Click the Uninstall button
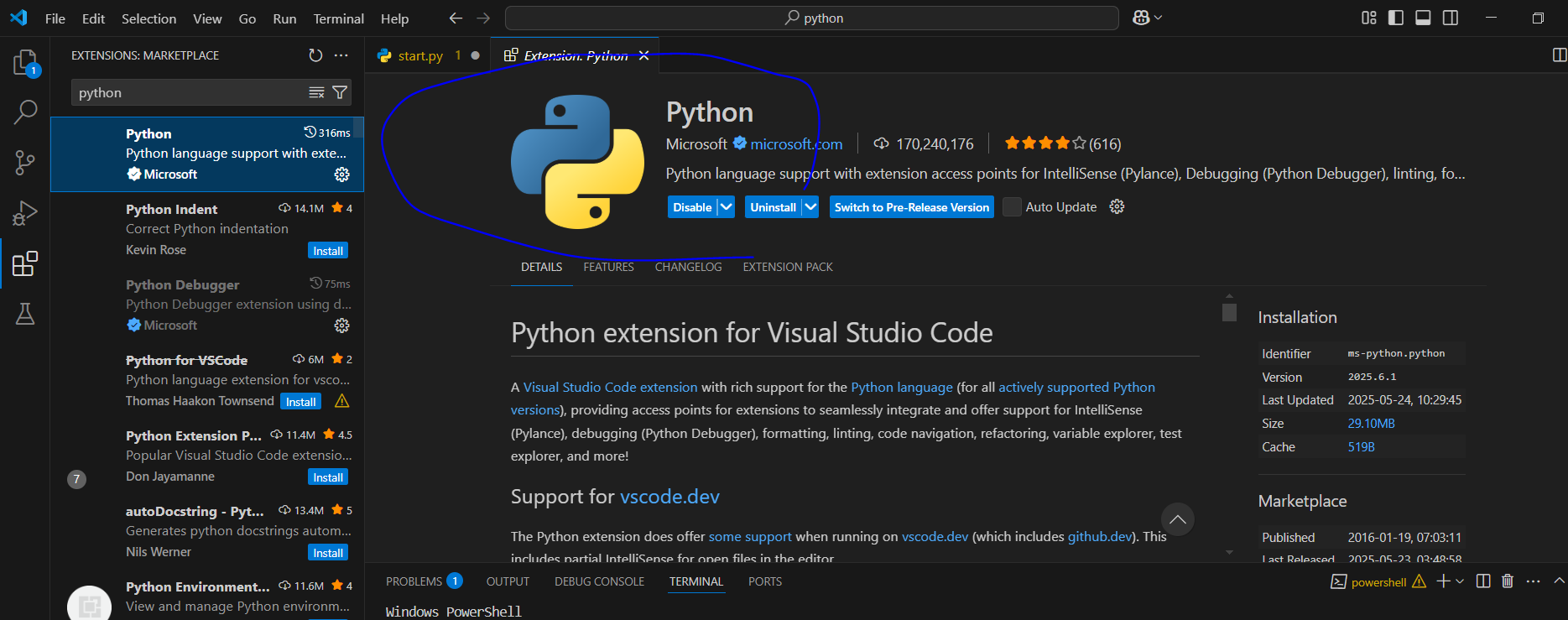 click(773, 207)
